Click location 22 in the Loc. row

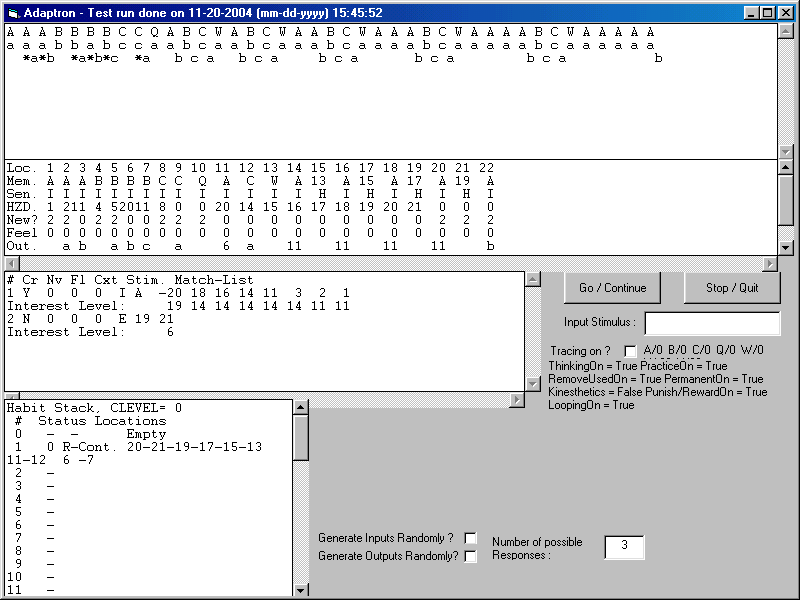487,168
